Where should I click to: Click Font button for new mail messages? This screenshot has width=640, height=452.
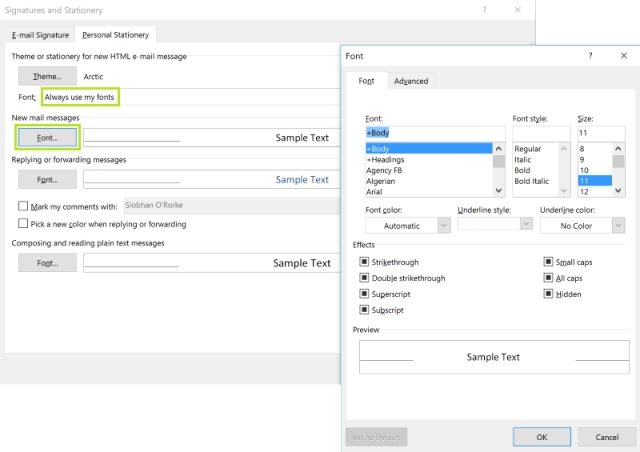pos(47,137)
